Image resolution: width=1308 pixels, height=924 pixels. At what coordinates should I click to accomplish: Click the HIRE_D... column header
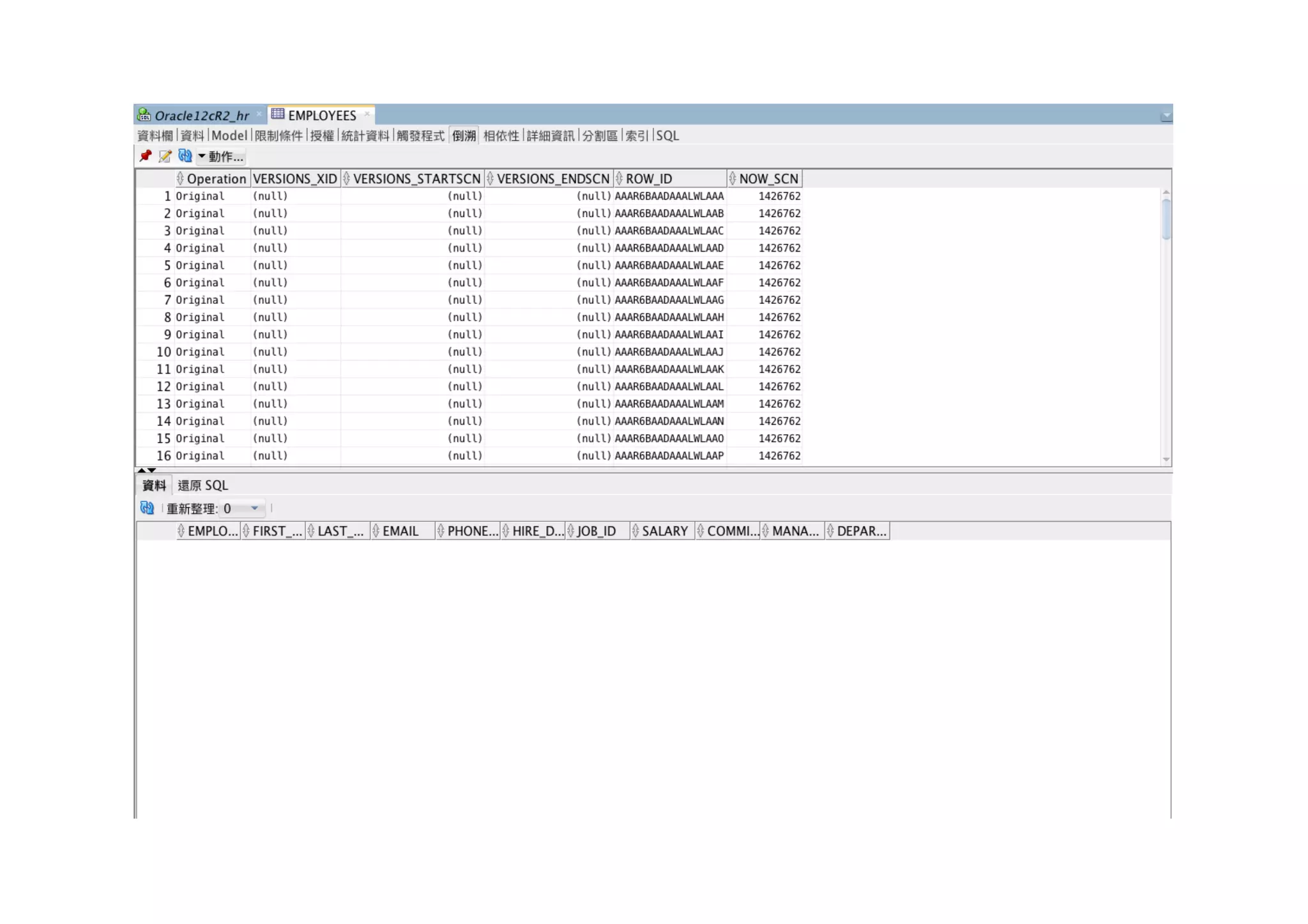(x=533, y=531)
